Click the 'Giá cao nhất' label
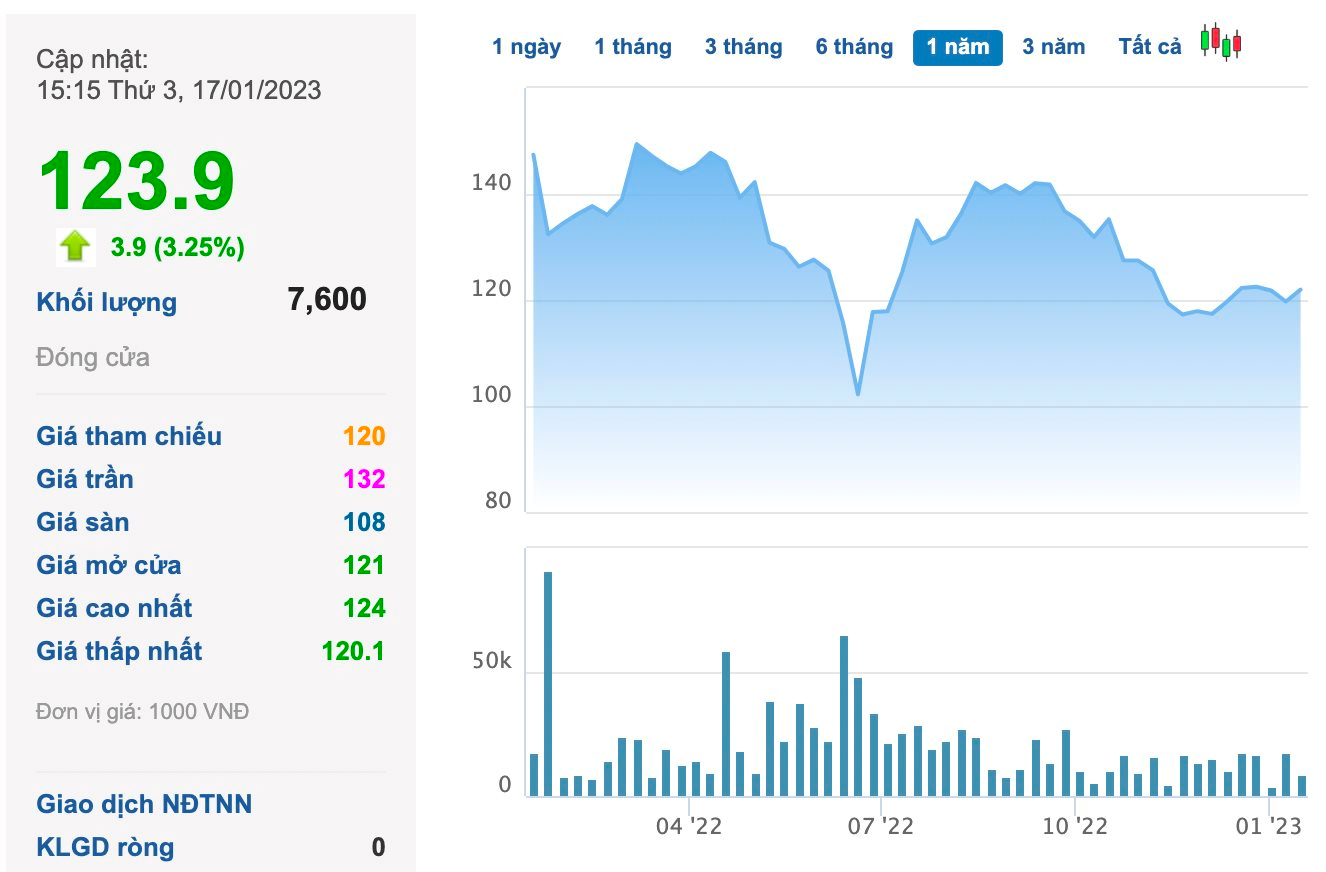1326x872 pixels. pos(114,608)
